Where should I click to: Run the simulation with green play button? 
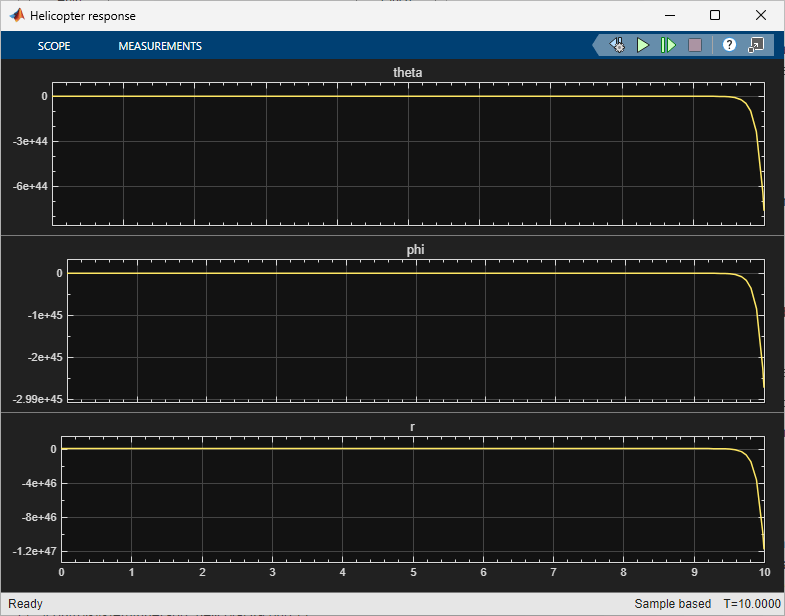[644, 46]
